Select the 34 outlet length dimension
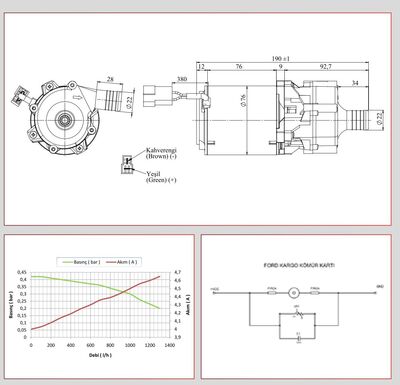This screenshot has height=385, width=400. tap(355, 83)
